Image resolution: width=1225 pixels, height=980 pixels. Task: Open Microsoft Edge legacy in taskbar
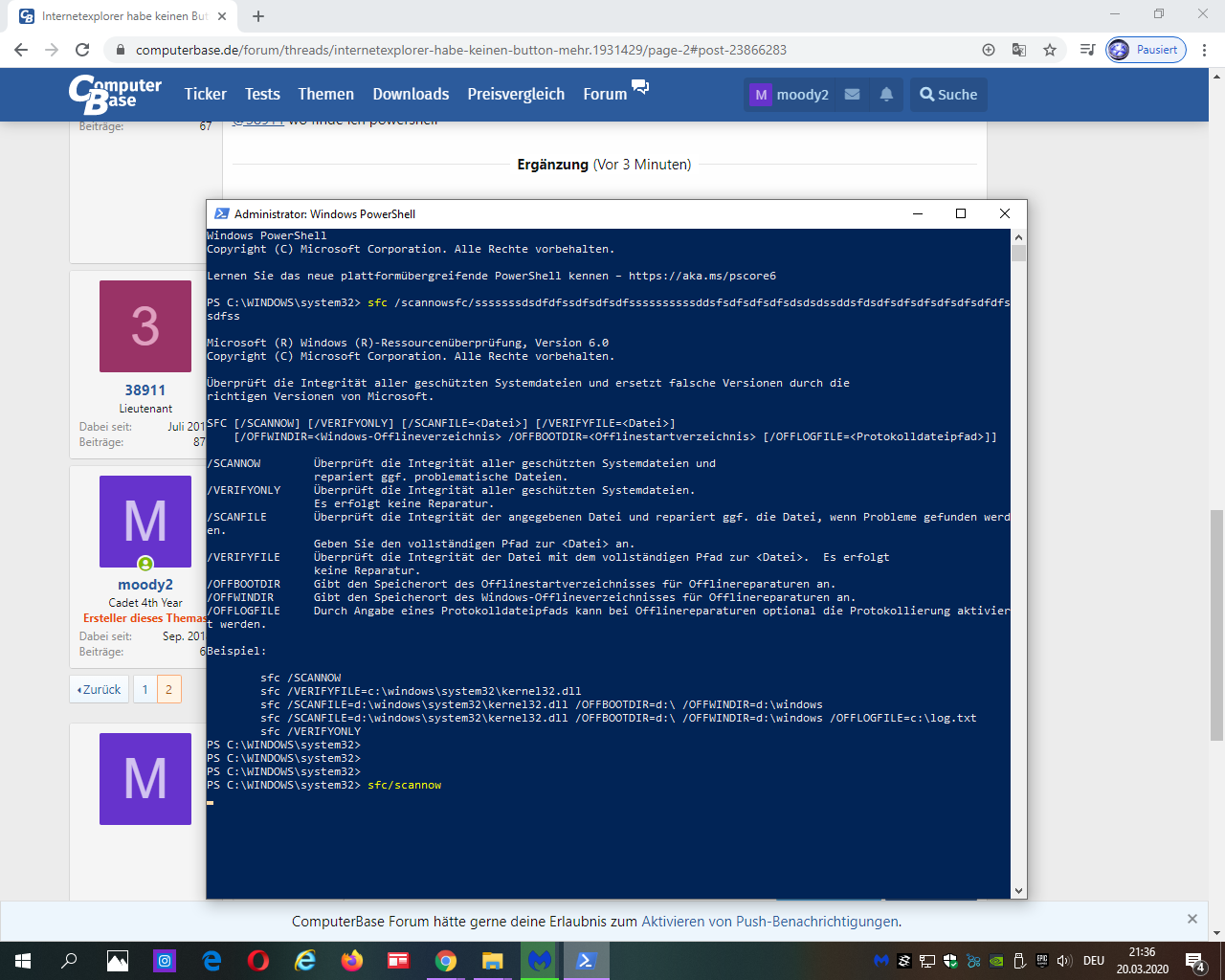coord(212,961)
